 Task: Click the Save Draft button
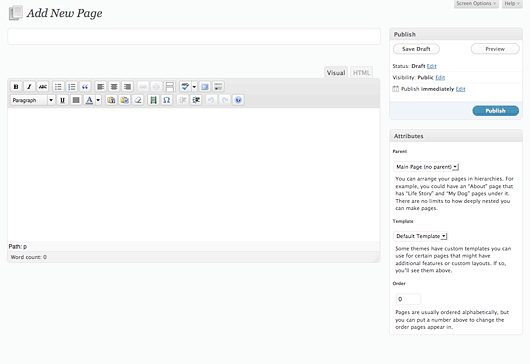coord(416,49)
